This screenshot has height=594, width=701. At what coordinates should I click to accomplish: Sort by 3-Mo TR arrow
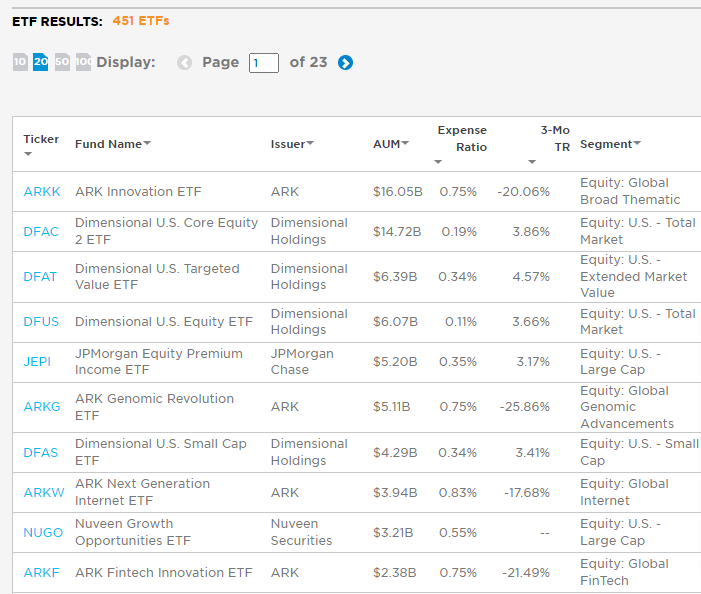point(532,162)
